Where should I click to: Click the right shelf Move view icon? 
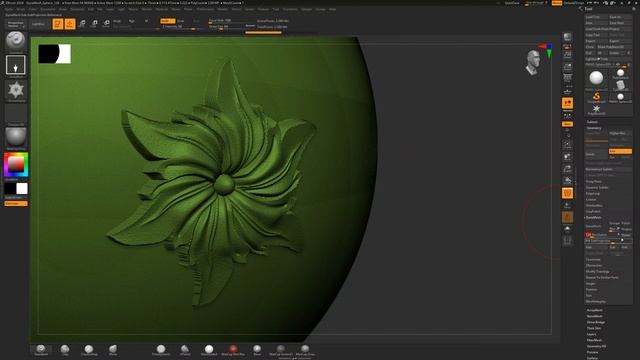point(567,156)
